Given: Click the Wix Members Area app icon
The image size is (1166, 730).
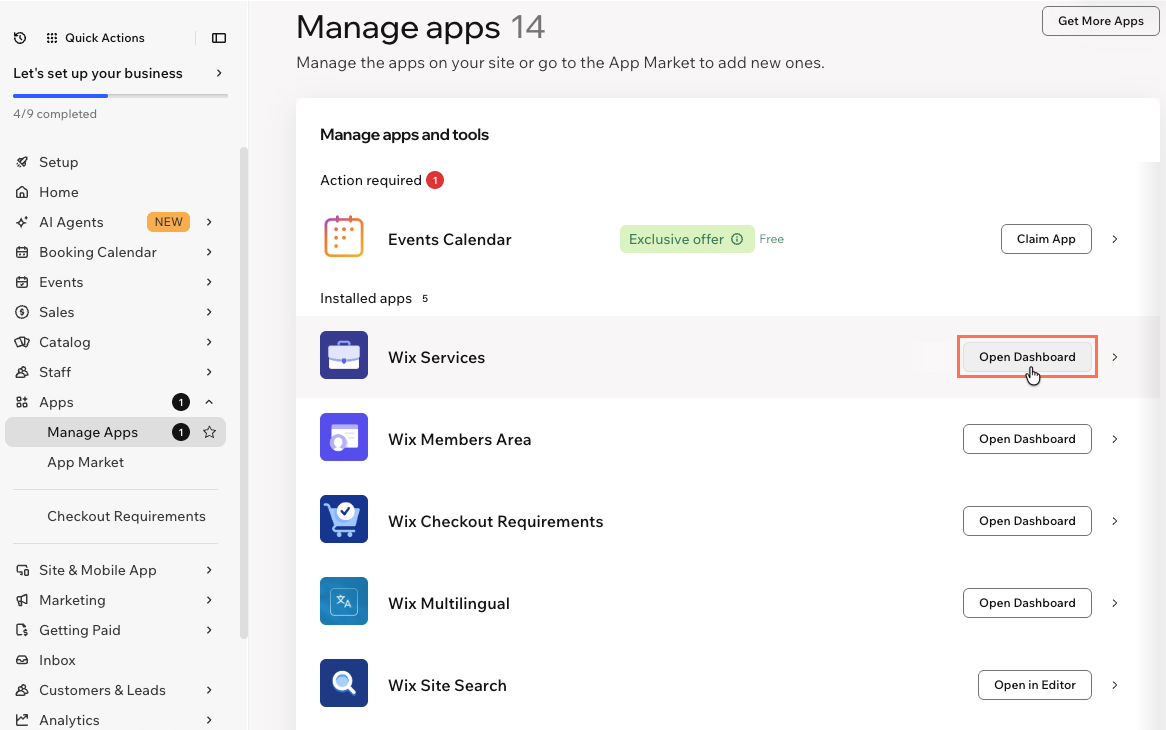Looking at the screenshot, I should click(344, 437).
